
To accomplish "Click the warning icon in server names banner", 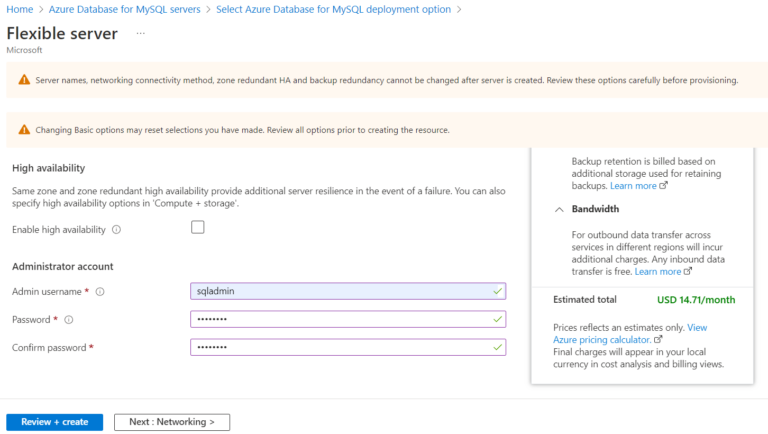I will (x=22, y=80).
